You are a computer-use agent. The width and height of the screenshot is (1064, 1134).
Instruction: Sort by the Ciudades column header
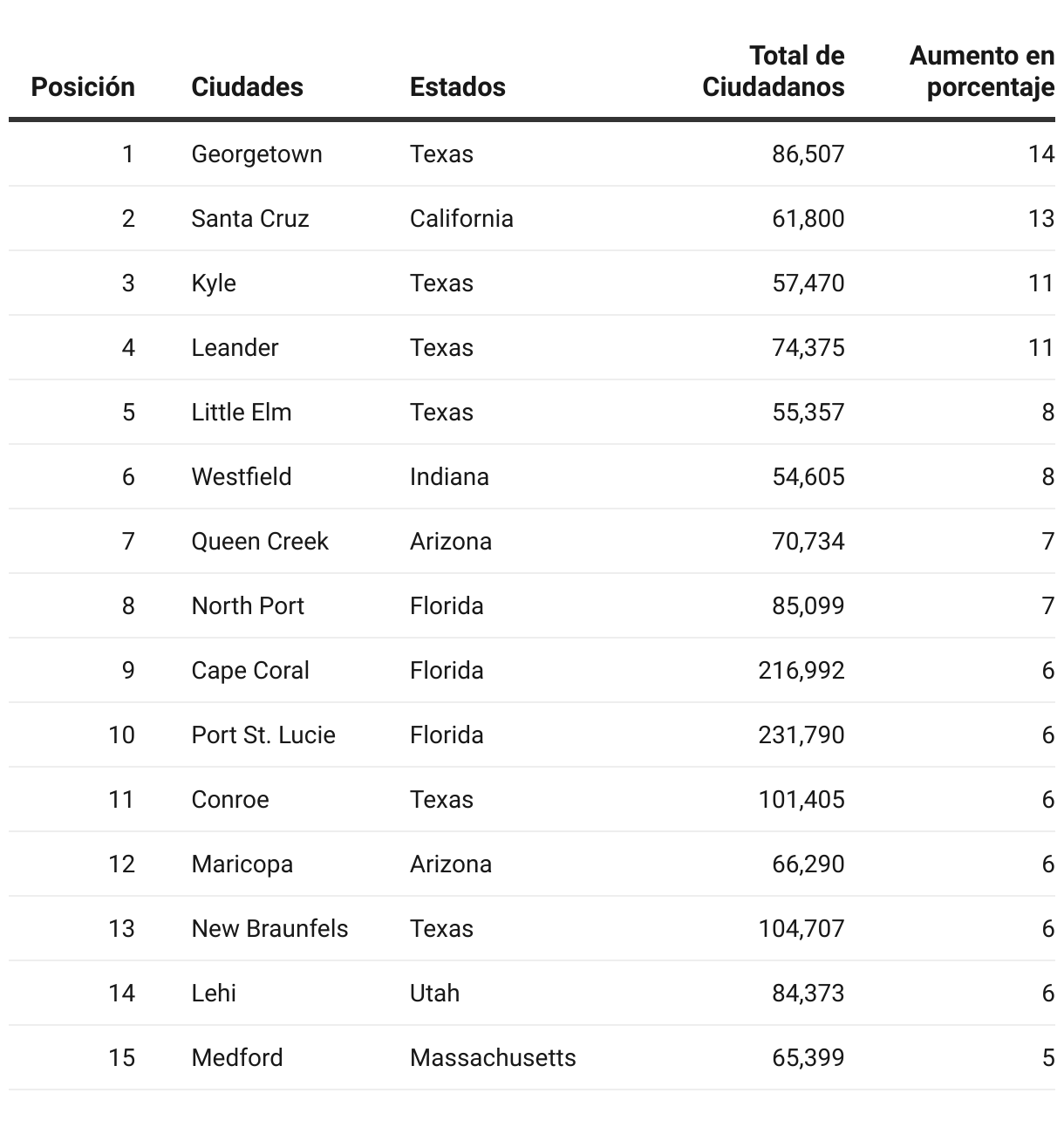(247, 87)
